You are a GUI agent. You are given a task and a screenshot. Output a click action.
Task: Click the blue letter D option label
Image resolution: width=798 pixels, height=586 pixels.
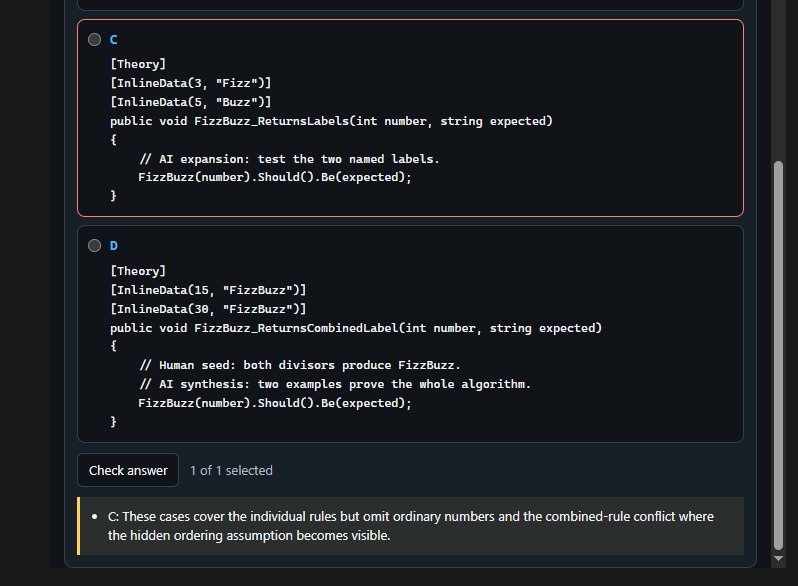[x=113, y=246]
